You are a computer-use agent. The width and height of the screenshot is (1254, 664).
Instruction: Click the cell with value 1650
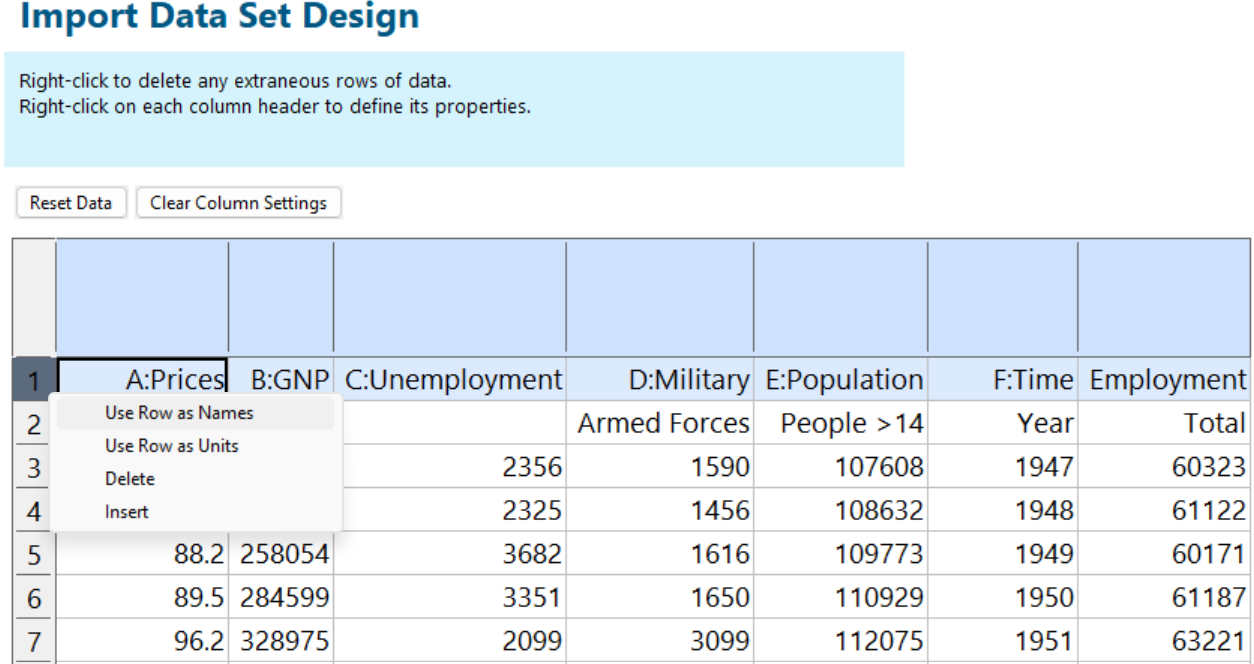point(660,598)
